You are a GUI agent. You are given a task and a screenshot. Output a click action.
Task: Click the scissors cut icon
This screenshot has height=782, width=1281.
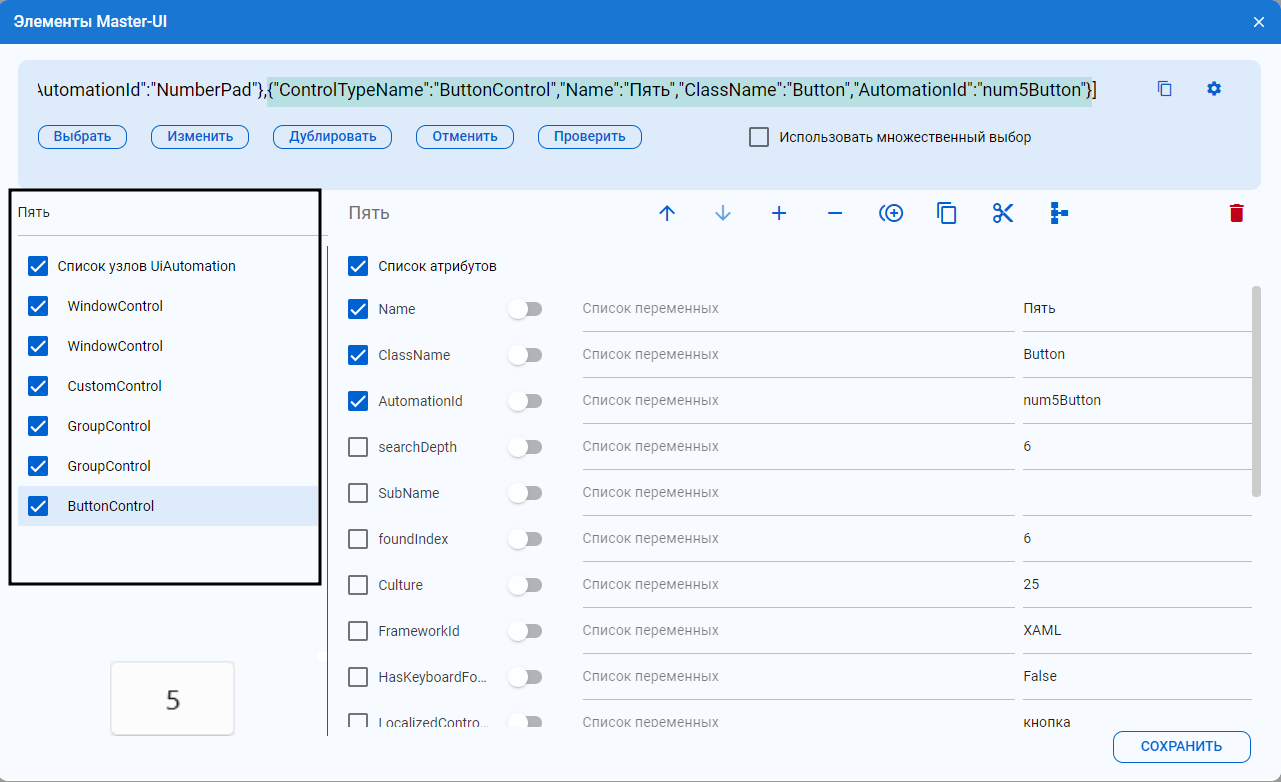coord(1003,213)
